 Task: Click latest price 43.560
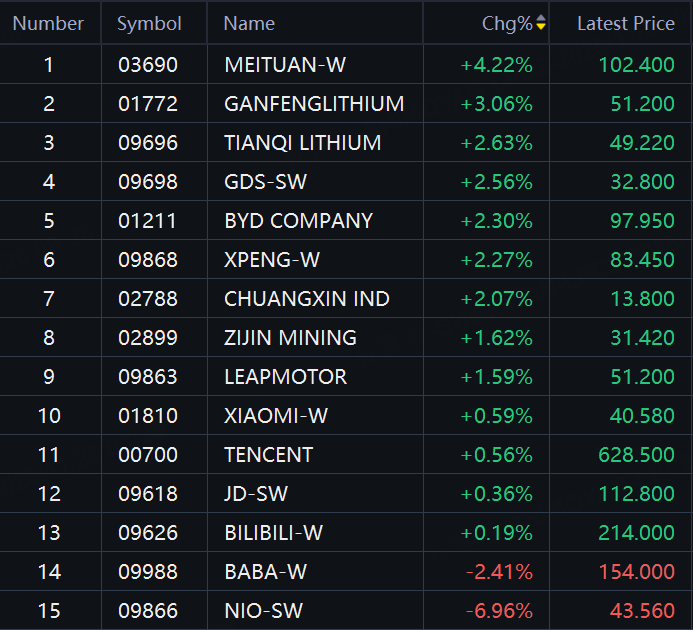point(642,611)
